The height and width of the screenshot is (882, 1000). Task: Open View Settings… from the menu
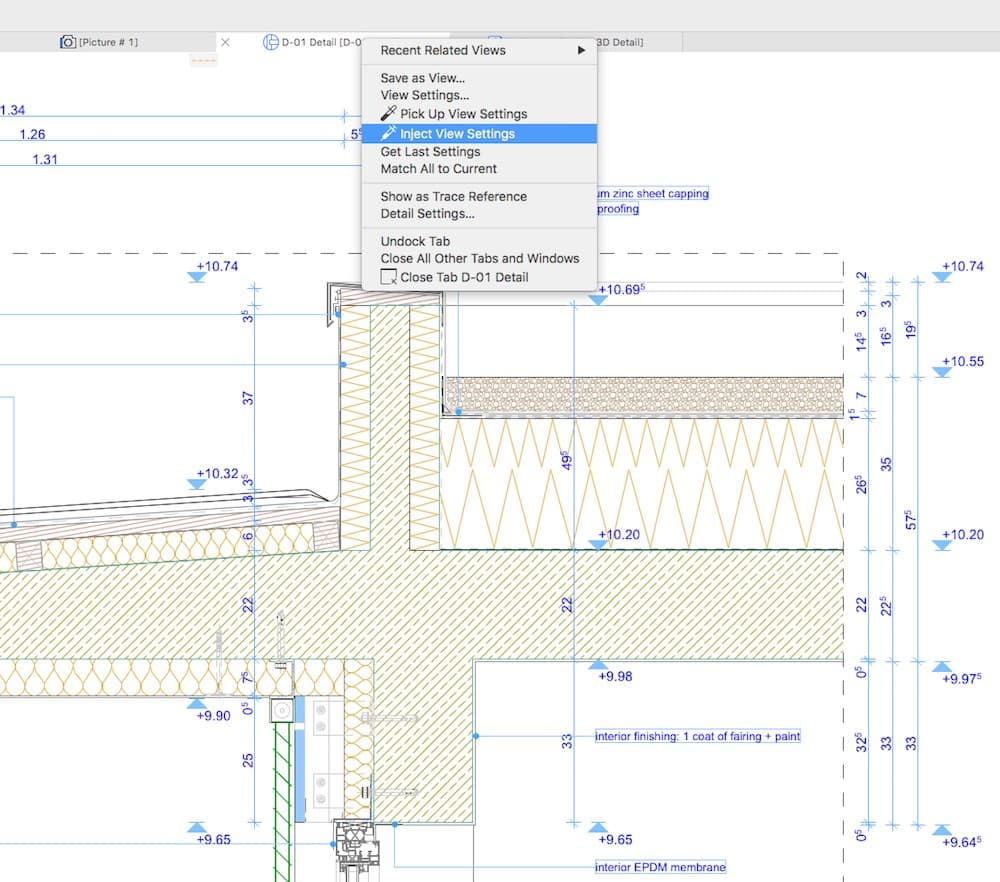pyautogui.click(x=424, y=95)
